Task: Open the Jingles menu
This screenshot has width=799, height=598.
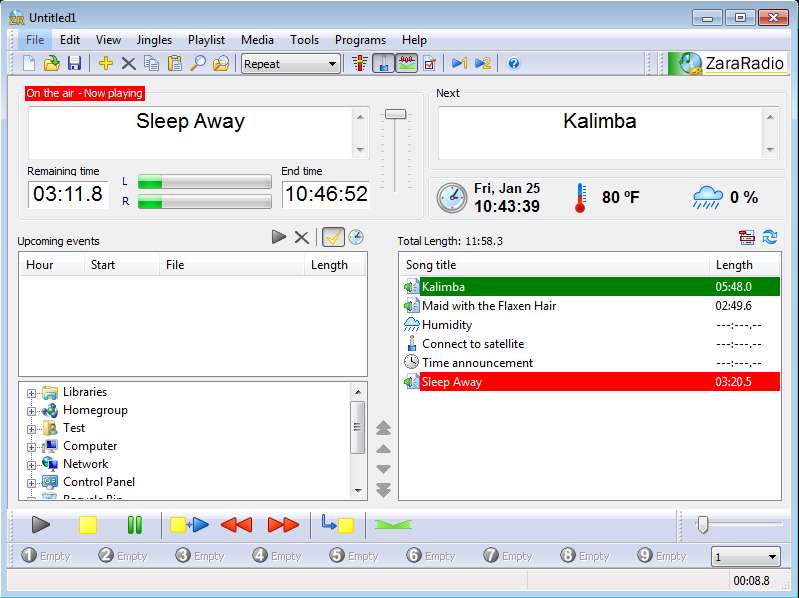Action: click(154, 40)
